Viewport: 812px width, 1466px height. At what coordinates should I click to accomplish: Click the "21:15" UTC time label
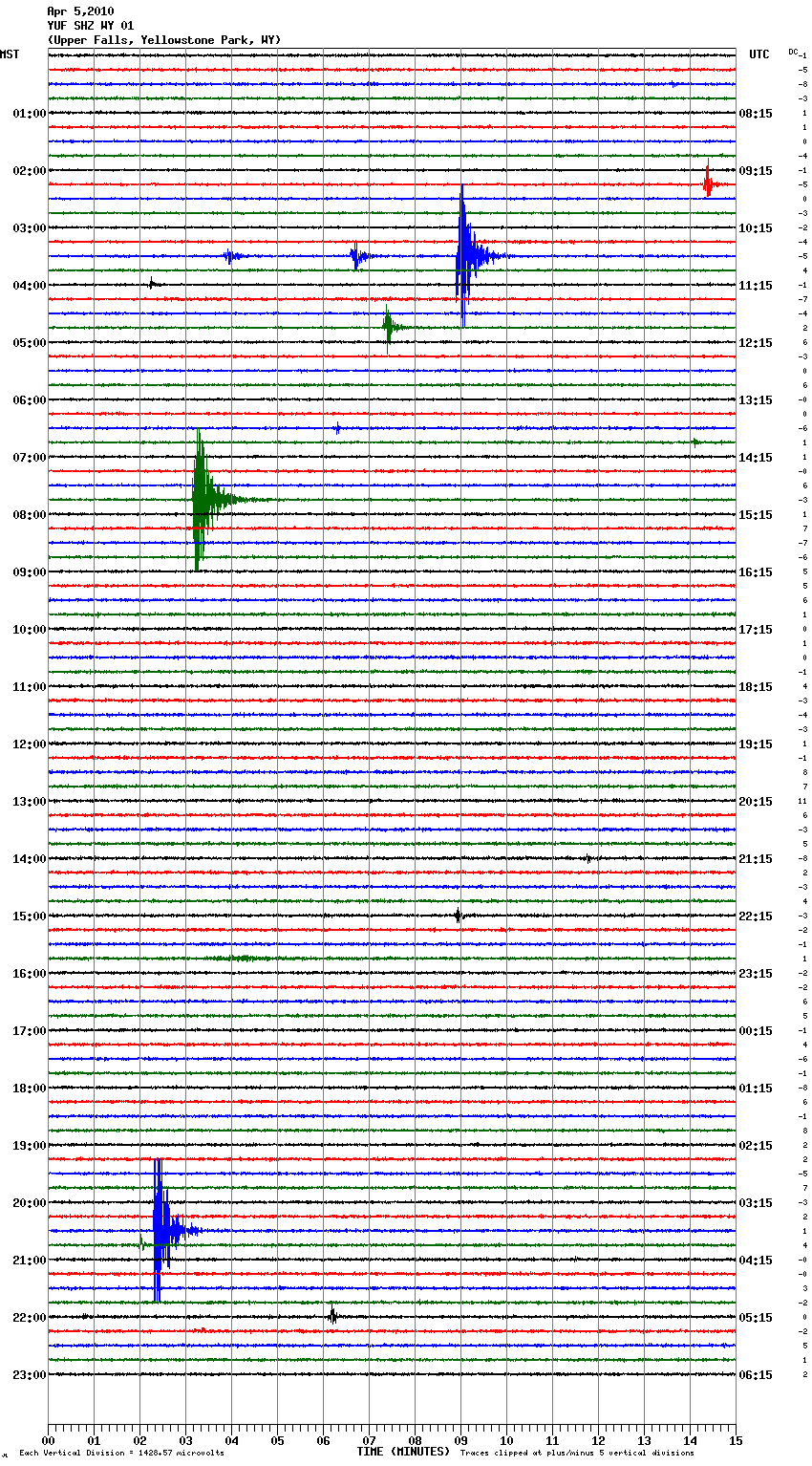[756, 859]
